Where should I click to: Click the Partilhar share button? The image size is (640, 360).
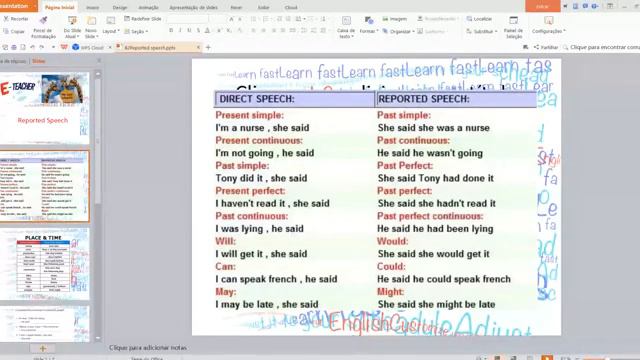(x=546, y=47)
